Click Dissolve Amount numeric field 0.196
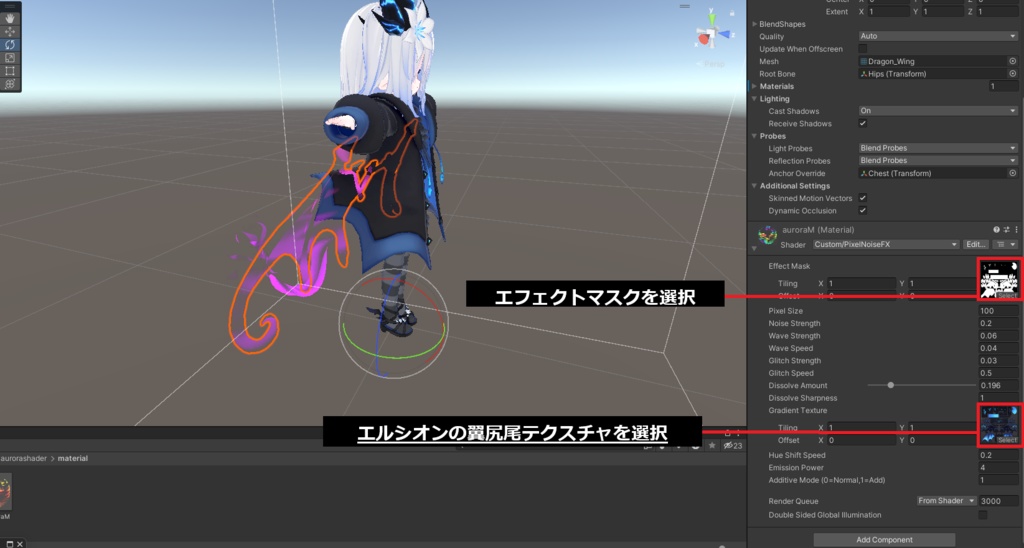Viewport: 1024px width, 548px height. tap(998, 385)
